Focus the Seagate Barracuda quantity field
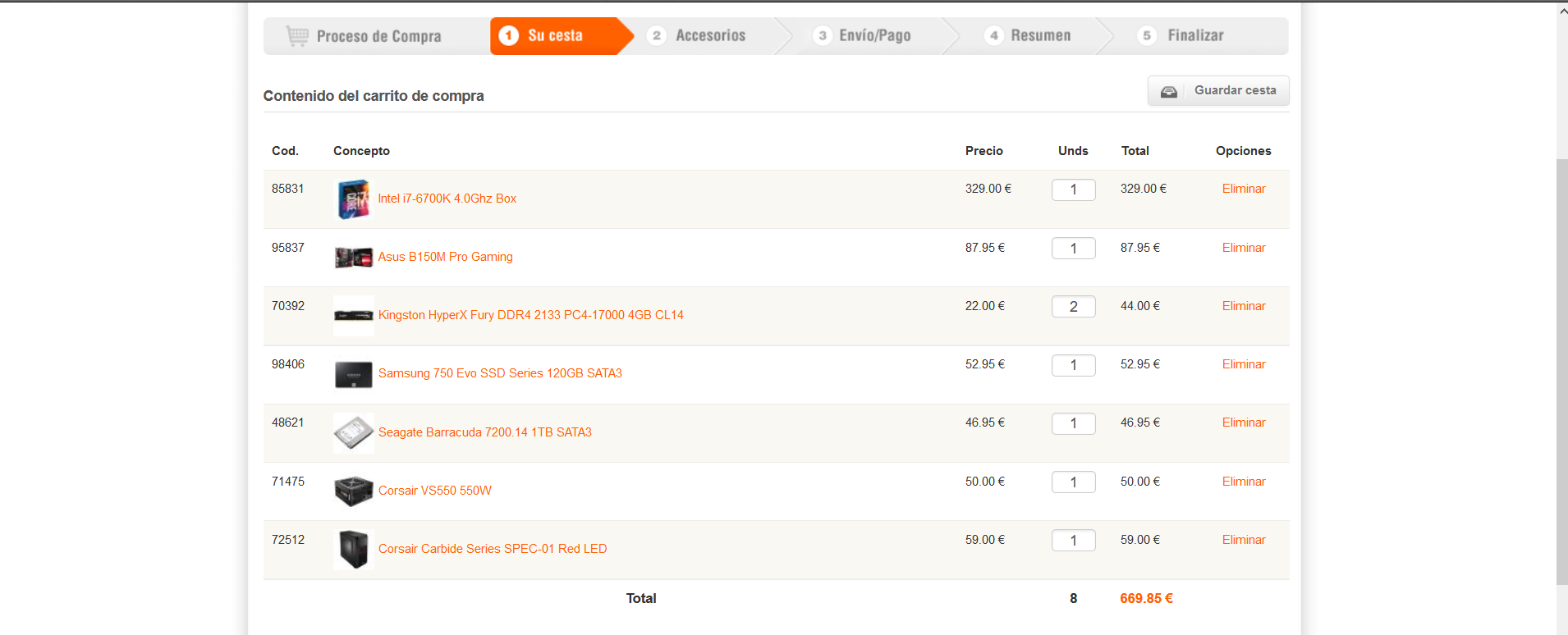 (1074, 423)
